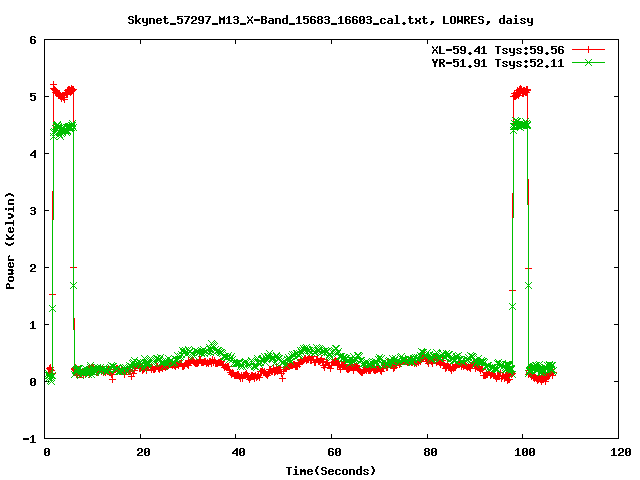Viewport: 640px width, 480px height.
Task: Click the x-axis tick label '80'
Action: (430, 452)
